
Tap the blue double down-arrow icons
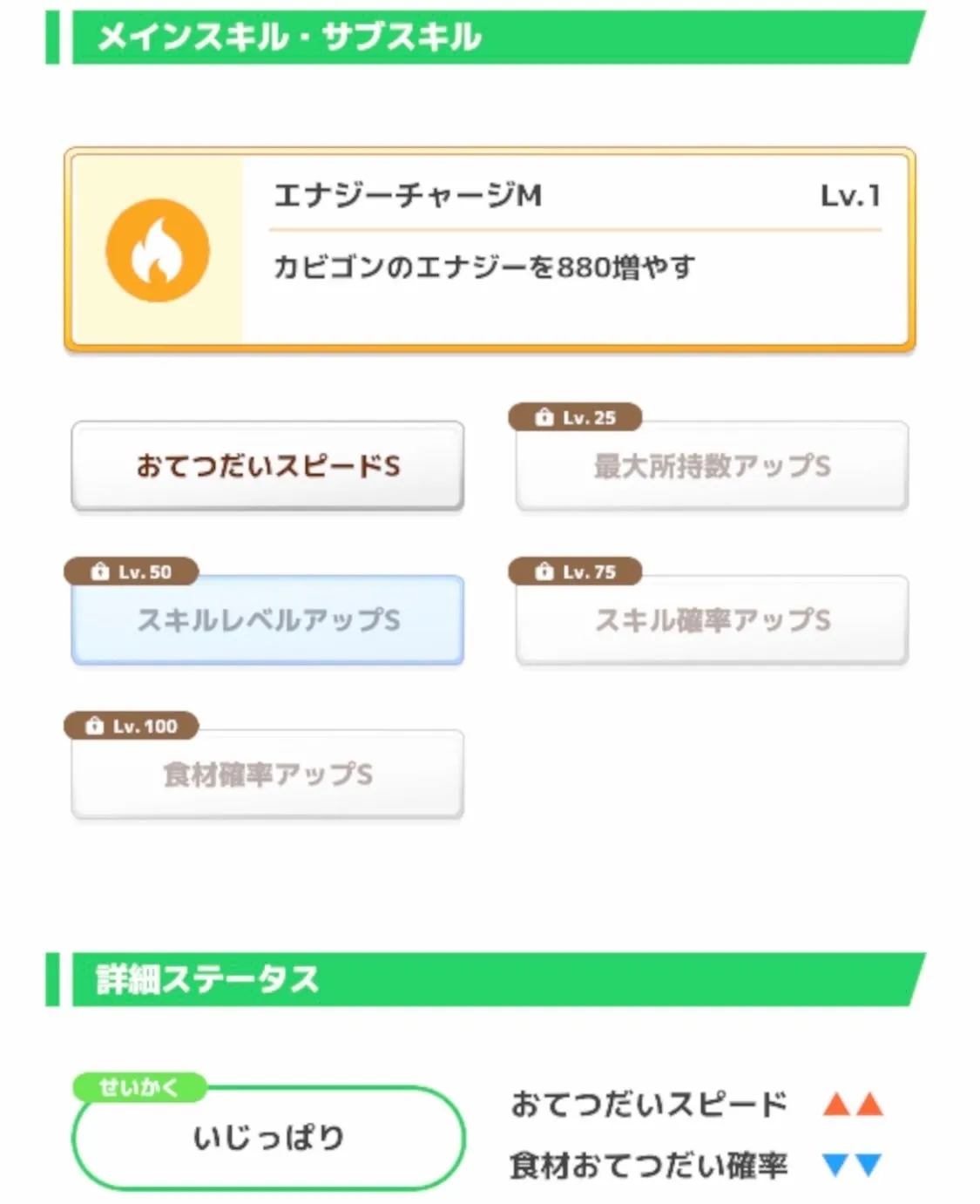(853, 1164)
